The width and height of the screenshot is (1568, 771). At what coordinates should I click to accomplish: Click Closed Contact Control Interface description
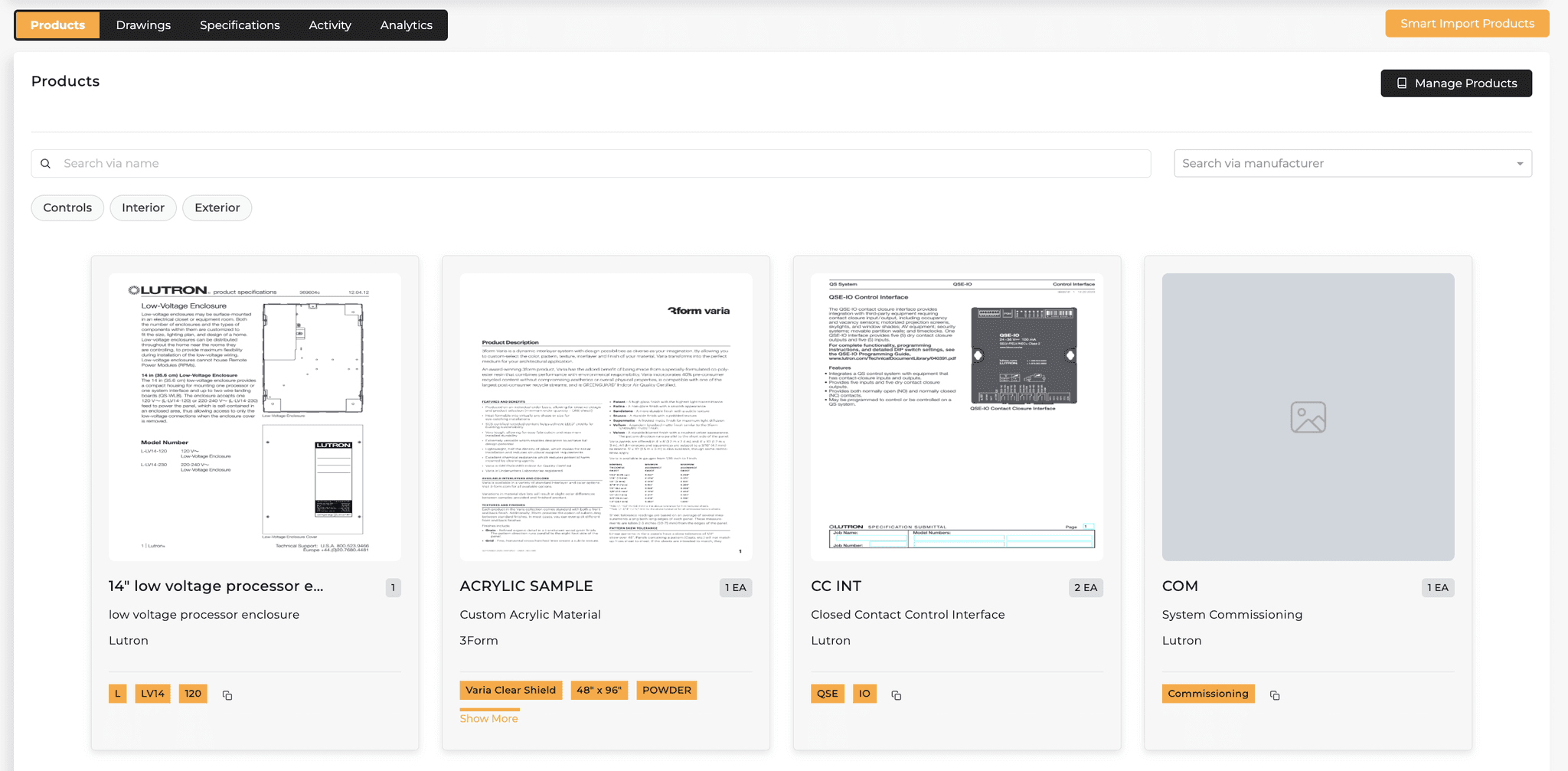click(908, 614)
